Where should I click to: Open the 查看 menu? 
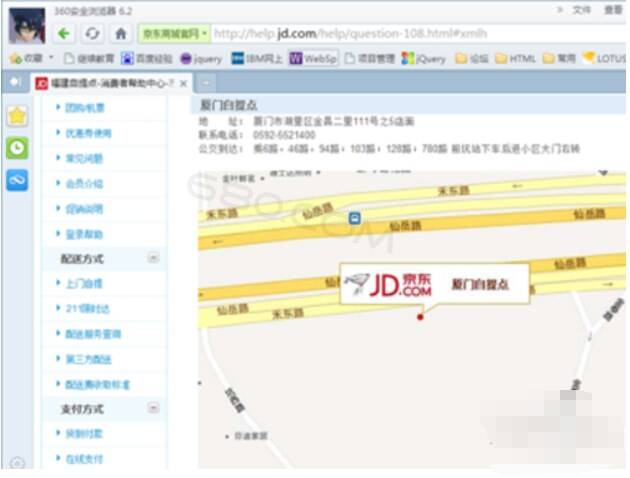click(x=614, y=10)
